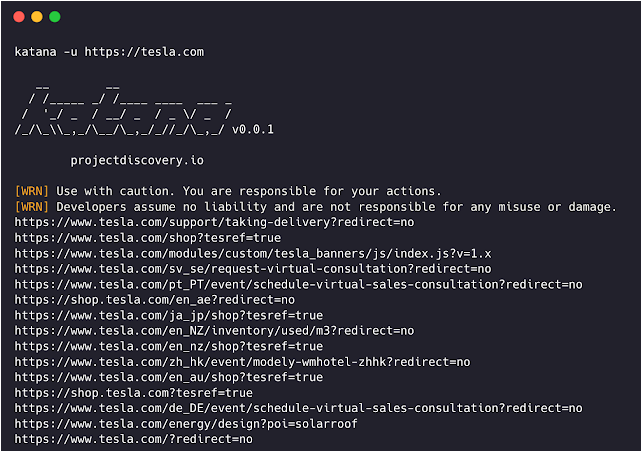Screen dimensions: 642x452
Task: Open the shop.tesla.com/en_ae URL
Action: 155,299
